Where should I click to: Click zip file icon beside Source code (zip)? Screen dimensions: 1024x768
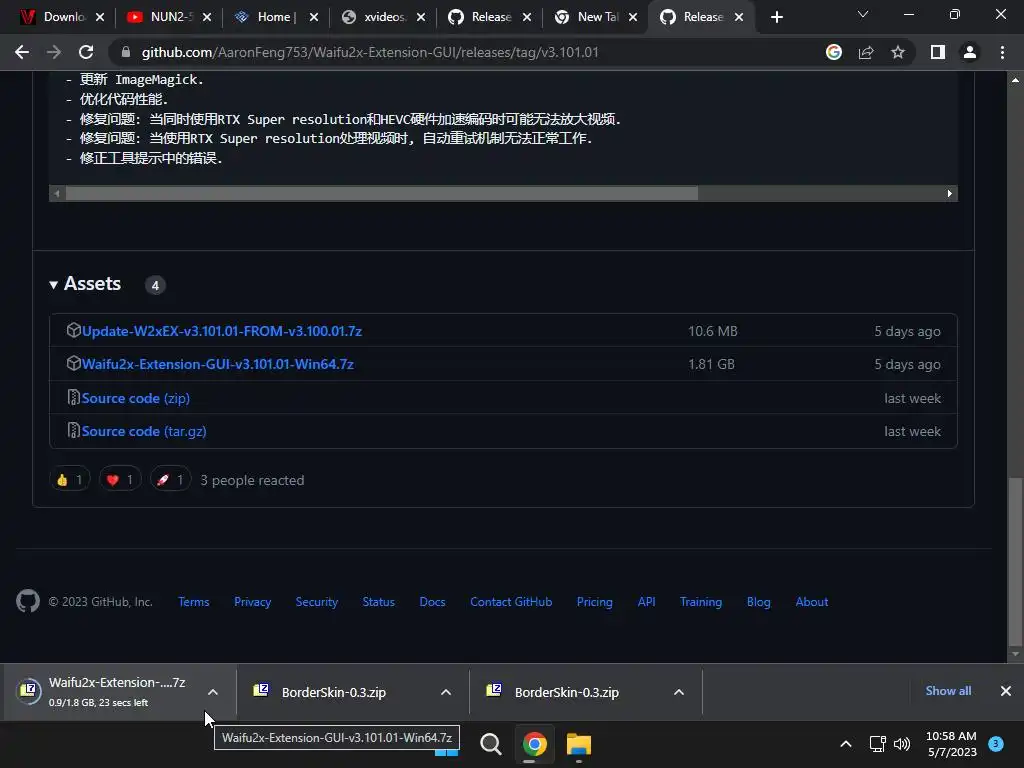pyautogui.click(x=73, y=397)
